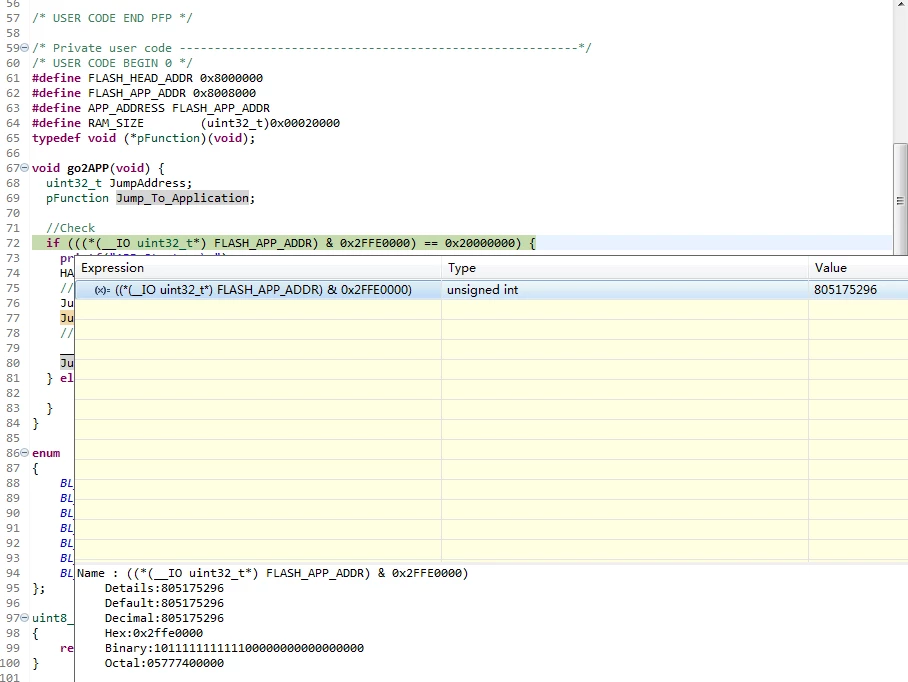Image resolution: width=908 pixels, height=682 pixels.
Task: Click the 'unsigned int' type cell
Action: (x=482, y=289)
